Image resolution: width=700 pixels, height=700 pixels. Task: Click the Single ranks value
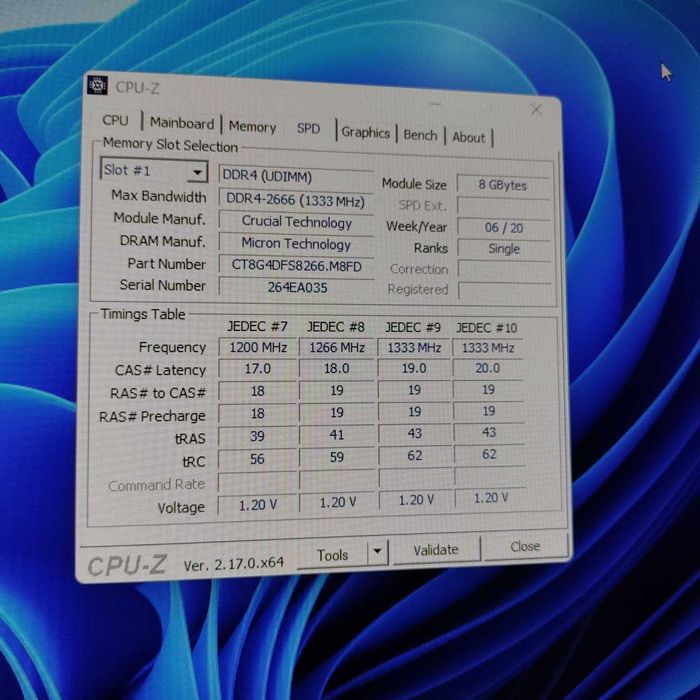click(x=504, y=249)
